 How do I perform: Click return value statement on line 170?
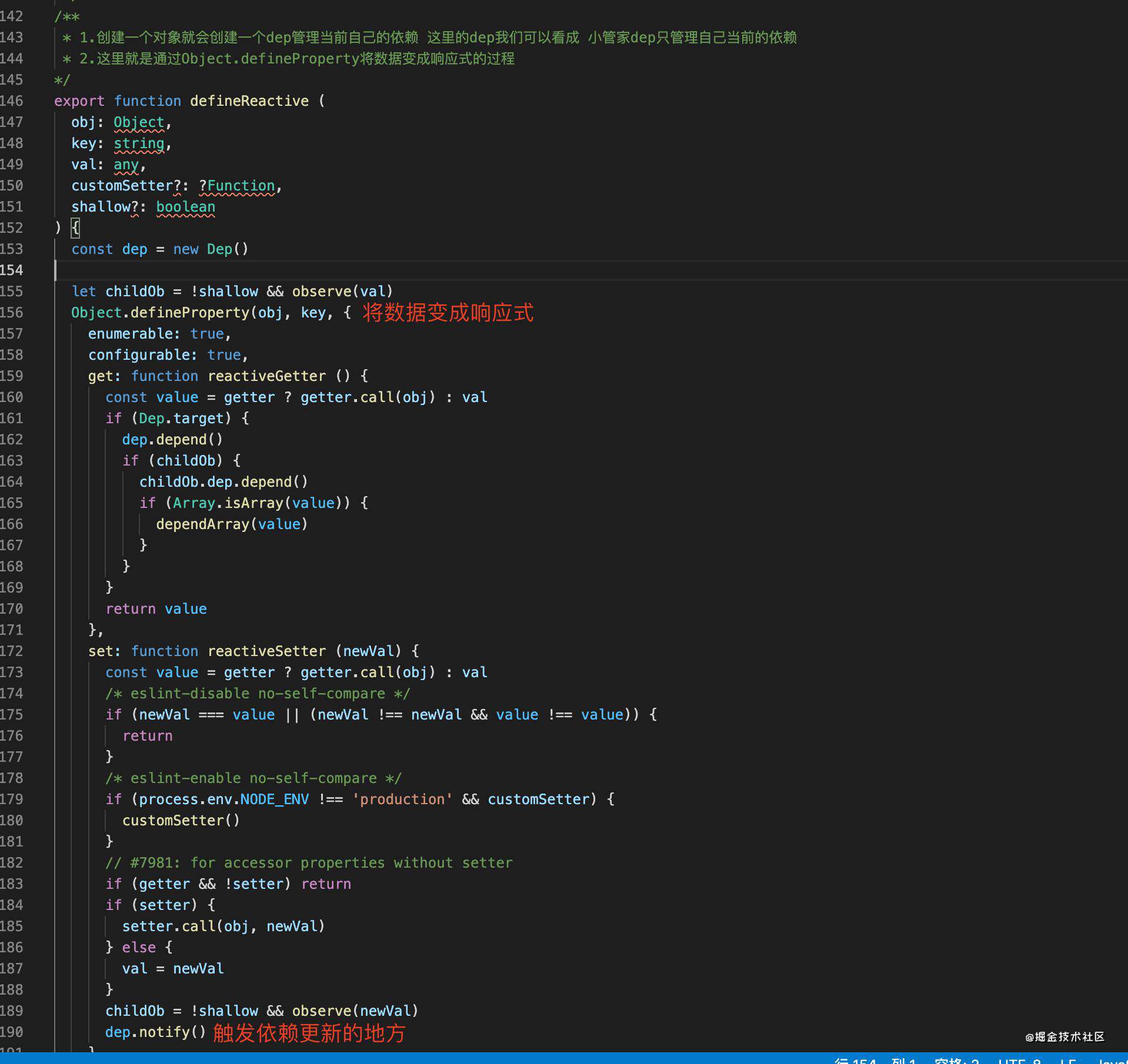[156, 609]
